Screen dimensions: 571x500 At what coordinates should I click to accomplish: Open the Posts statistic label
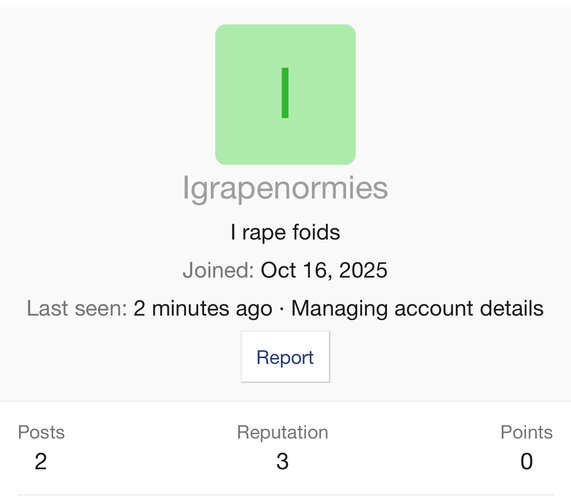pos(41,432)
